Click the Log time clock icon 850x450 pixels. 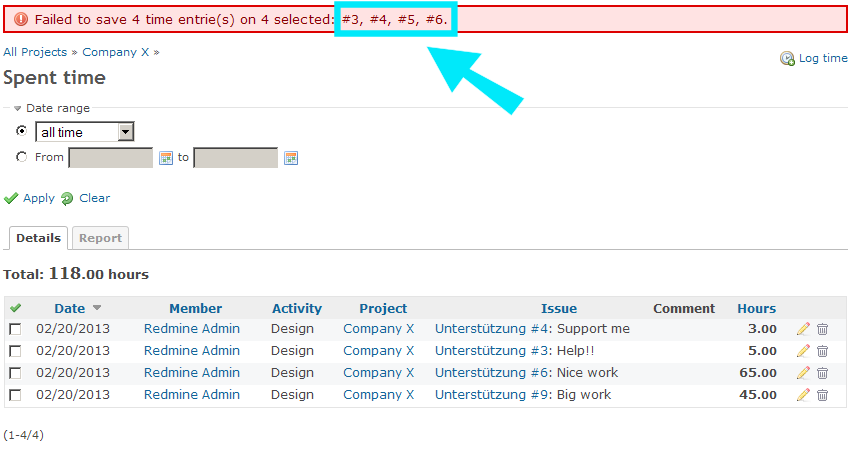pyautogui.click(x=787, y=59)
